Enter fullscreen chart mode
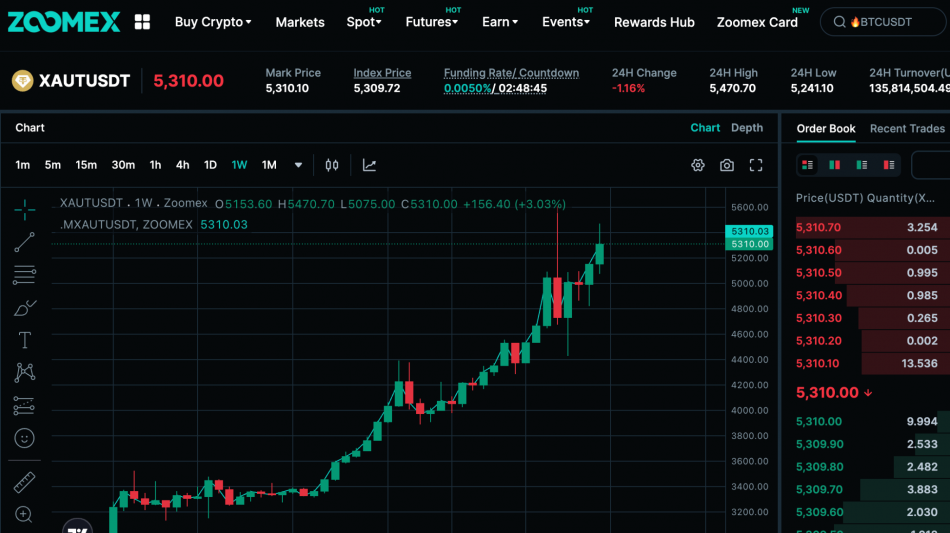The image size is (950, 533). pyautogui.click(x=756, y=165)
